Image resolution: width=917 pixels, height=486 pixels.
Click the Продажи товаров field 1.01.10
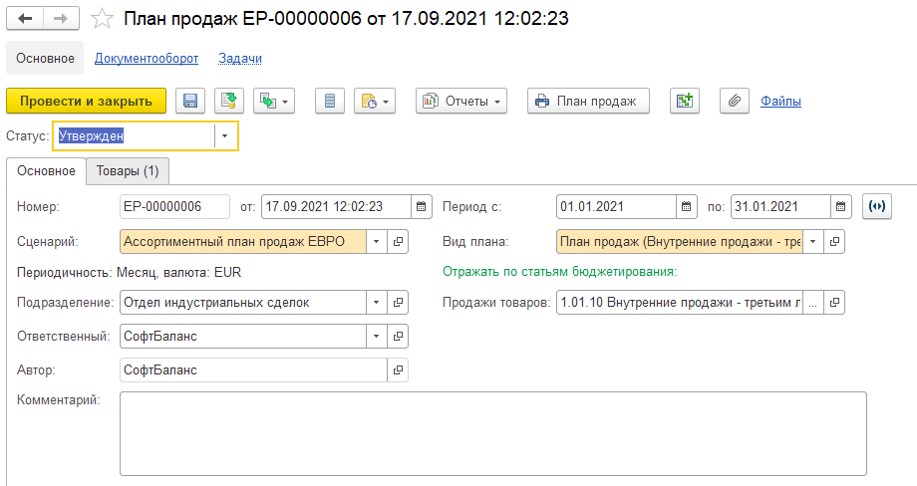tap(680, 302)
